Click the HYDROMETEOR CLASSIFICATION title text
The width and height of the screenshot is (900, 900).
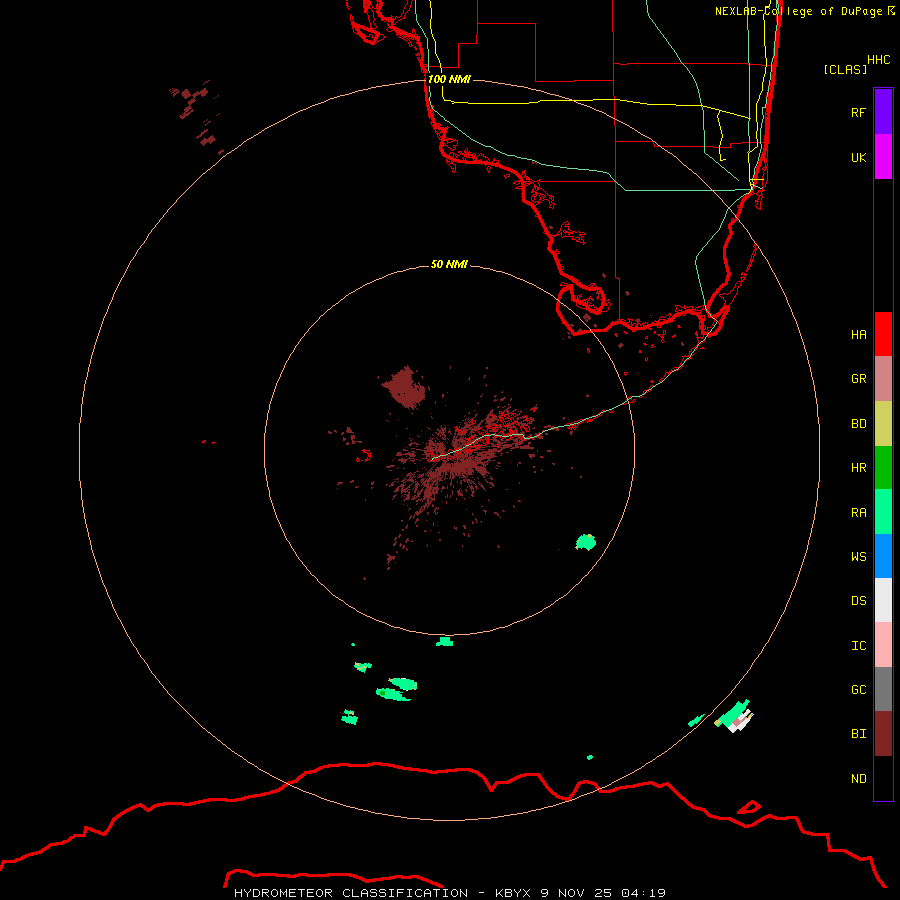(x=351, y=893)
